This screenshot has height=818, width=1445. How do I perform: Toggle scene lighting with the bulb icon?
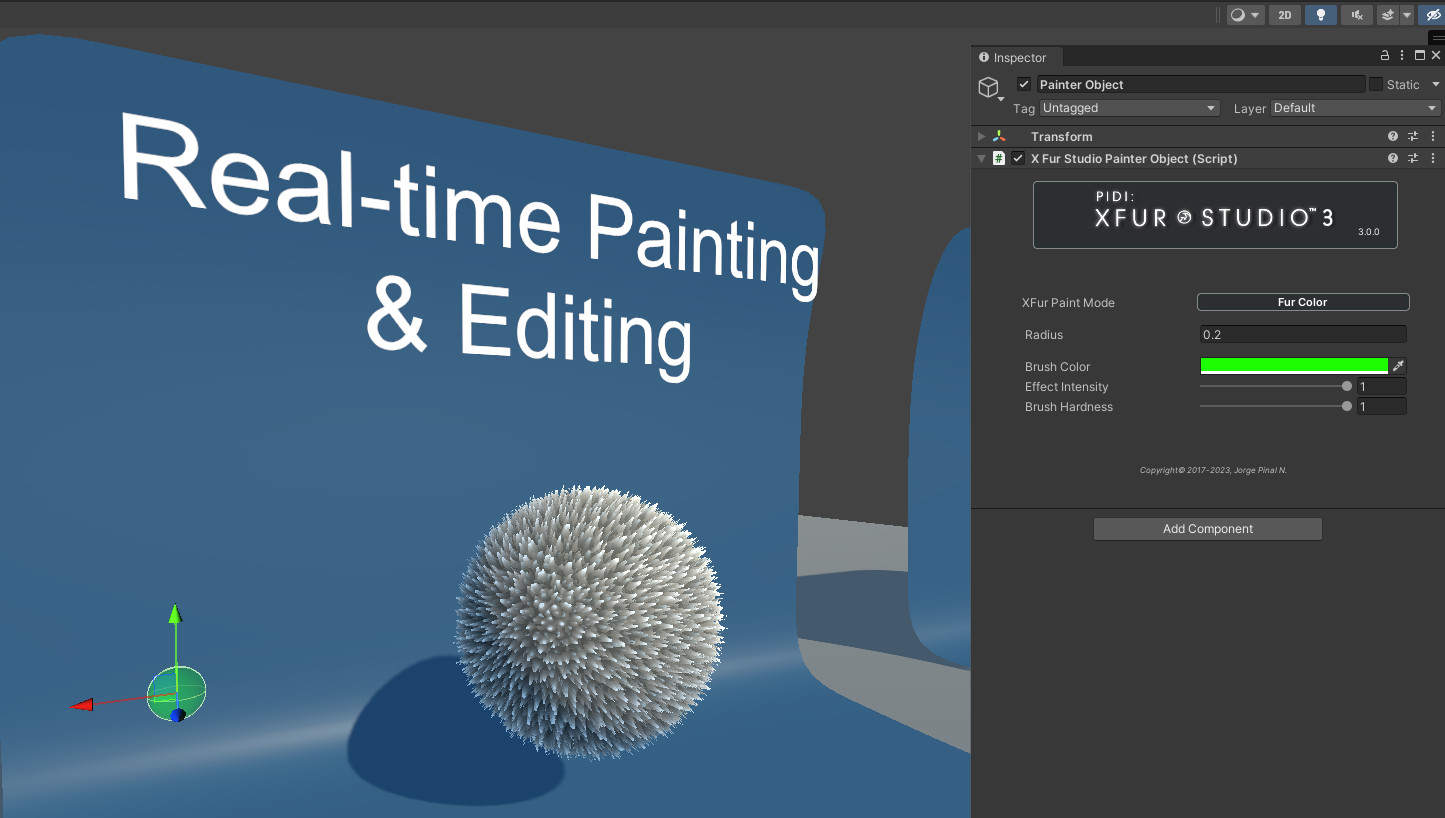pyautogui.click(x=1320, y=14)
